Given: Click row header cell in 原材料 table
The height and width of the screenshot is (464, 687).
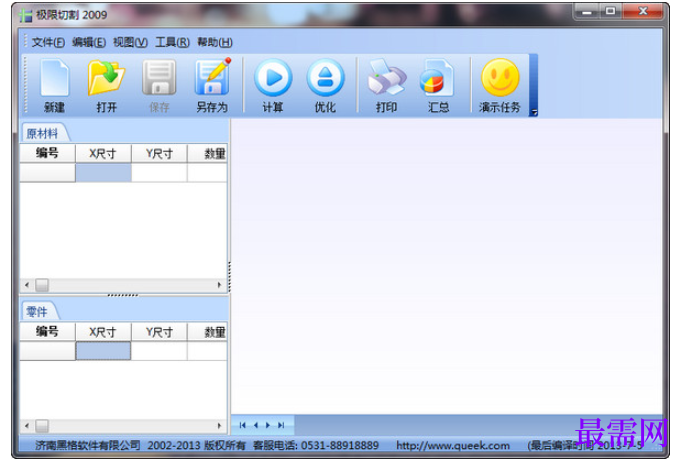Looking at the screenshot, I should [x=47, y=173].
